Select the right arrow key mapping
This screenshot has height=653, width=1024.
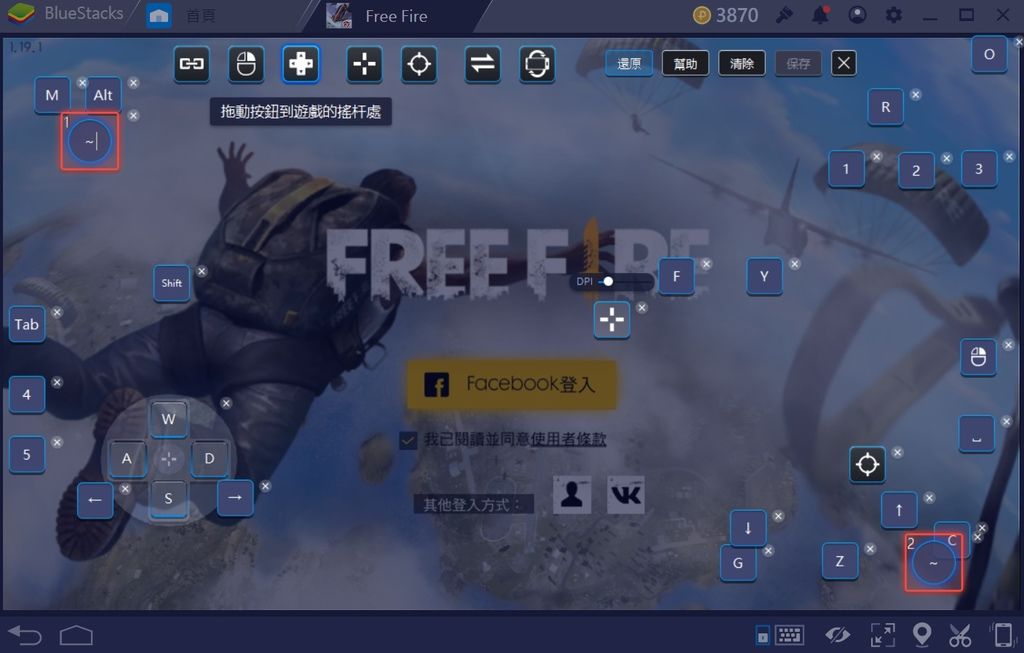pos(235,498)
